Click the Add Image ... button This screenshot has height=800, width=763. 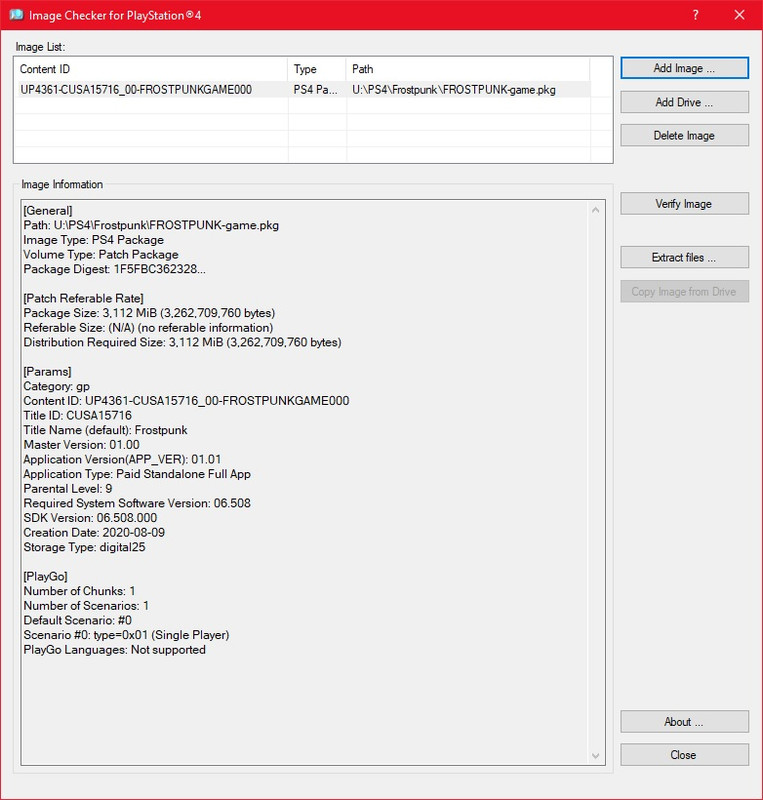(684, 68)
